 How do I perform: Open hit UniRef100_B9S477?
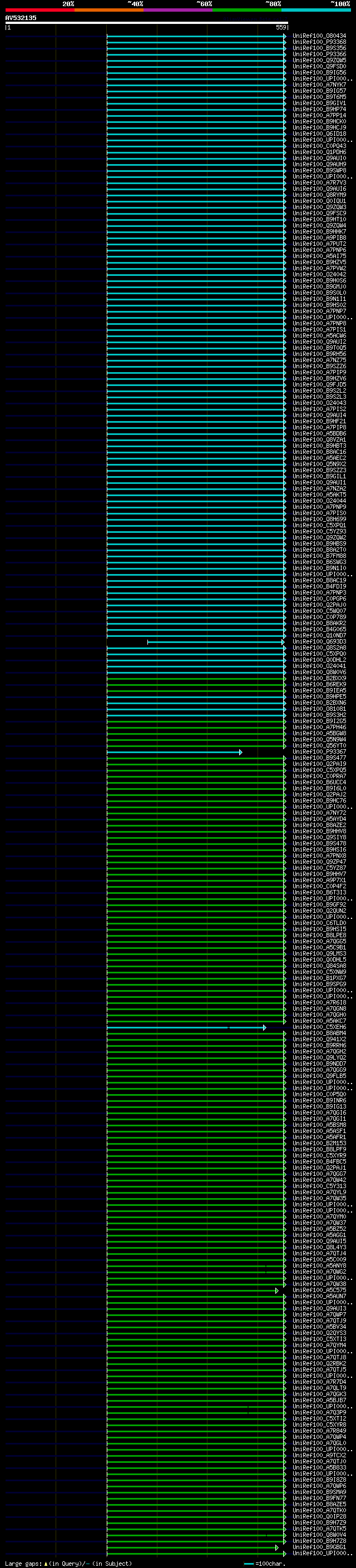tap(319, 759)
